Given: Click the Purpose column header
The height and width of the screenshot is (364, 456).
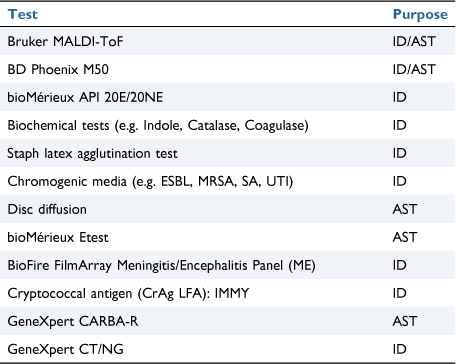Looking at the screenshot, I should [x=420, y=15].
